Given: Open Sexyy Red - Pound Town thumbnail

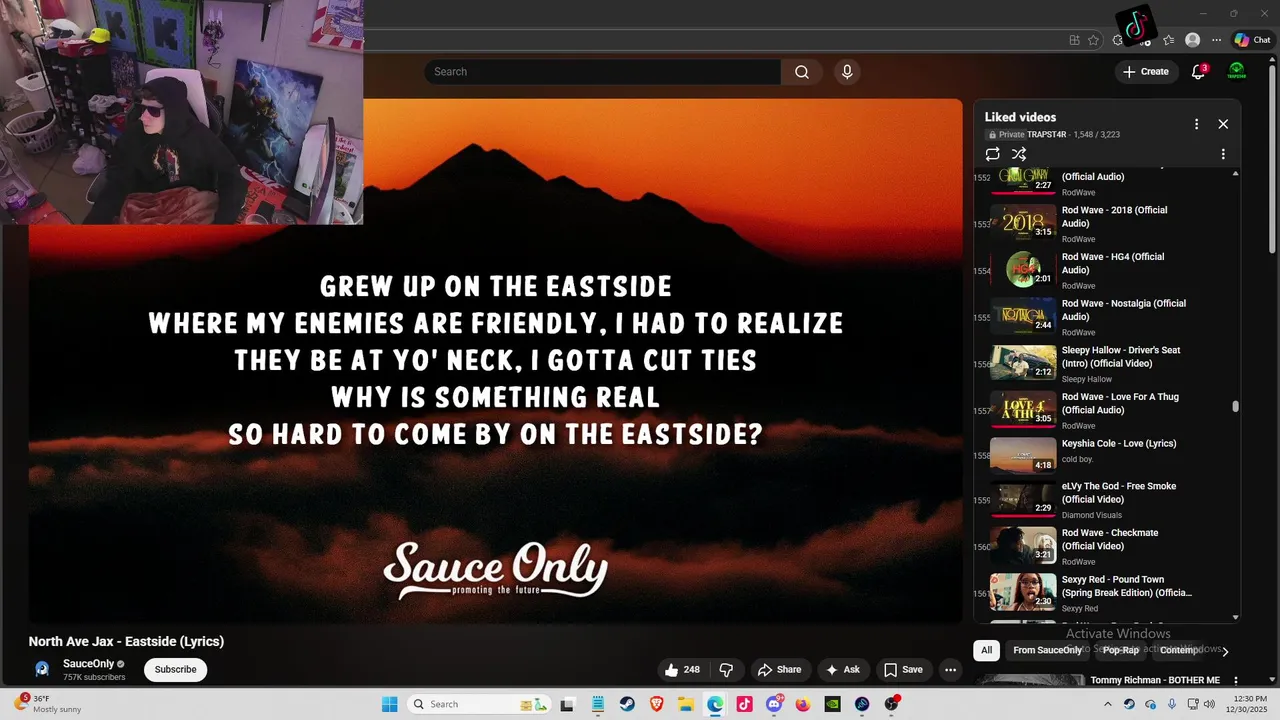Looking at the screenshot, I should (1023, 591).
